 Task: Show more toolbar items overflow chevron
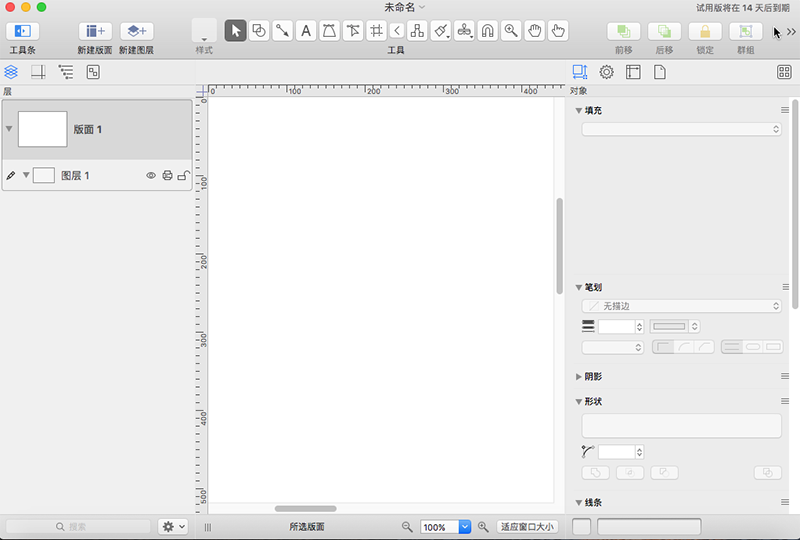point(791,32)
